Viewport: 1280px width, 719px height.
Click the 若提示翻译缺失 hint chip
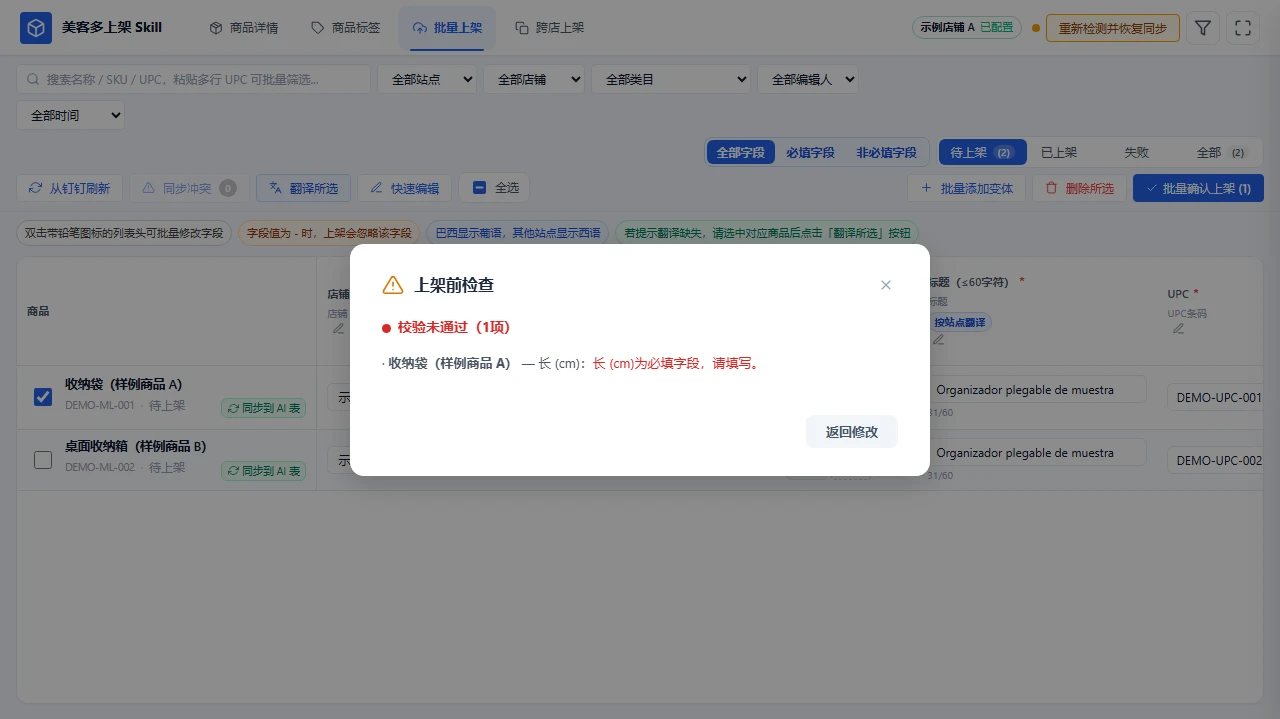[x=767, y=233]
